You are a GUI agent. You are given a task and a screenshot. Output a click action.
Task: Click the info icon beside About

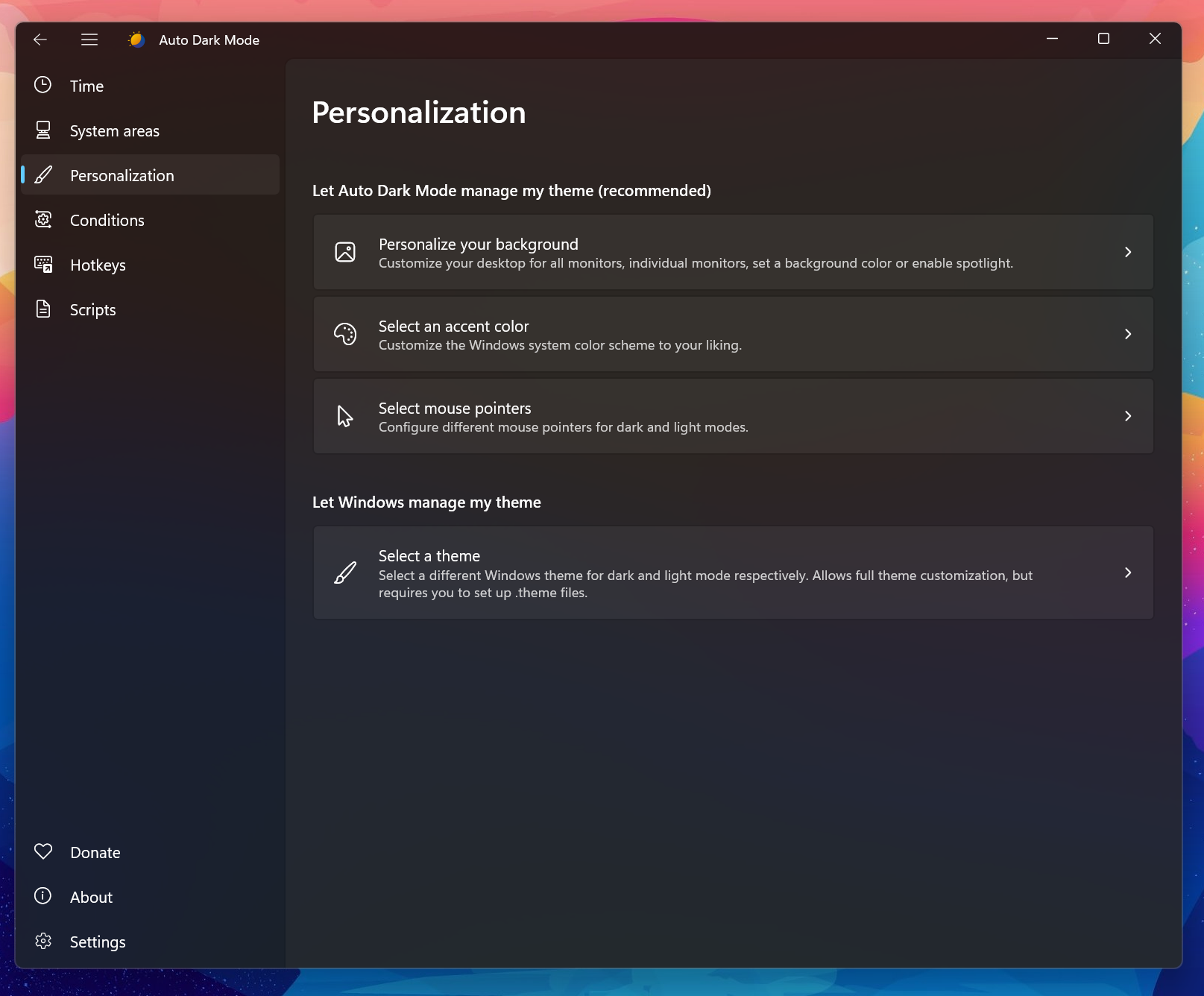[43, 896]
